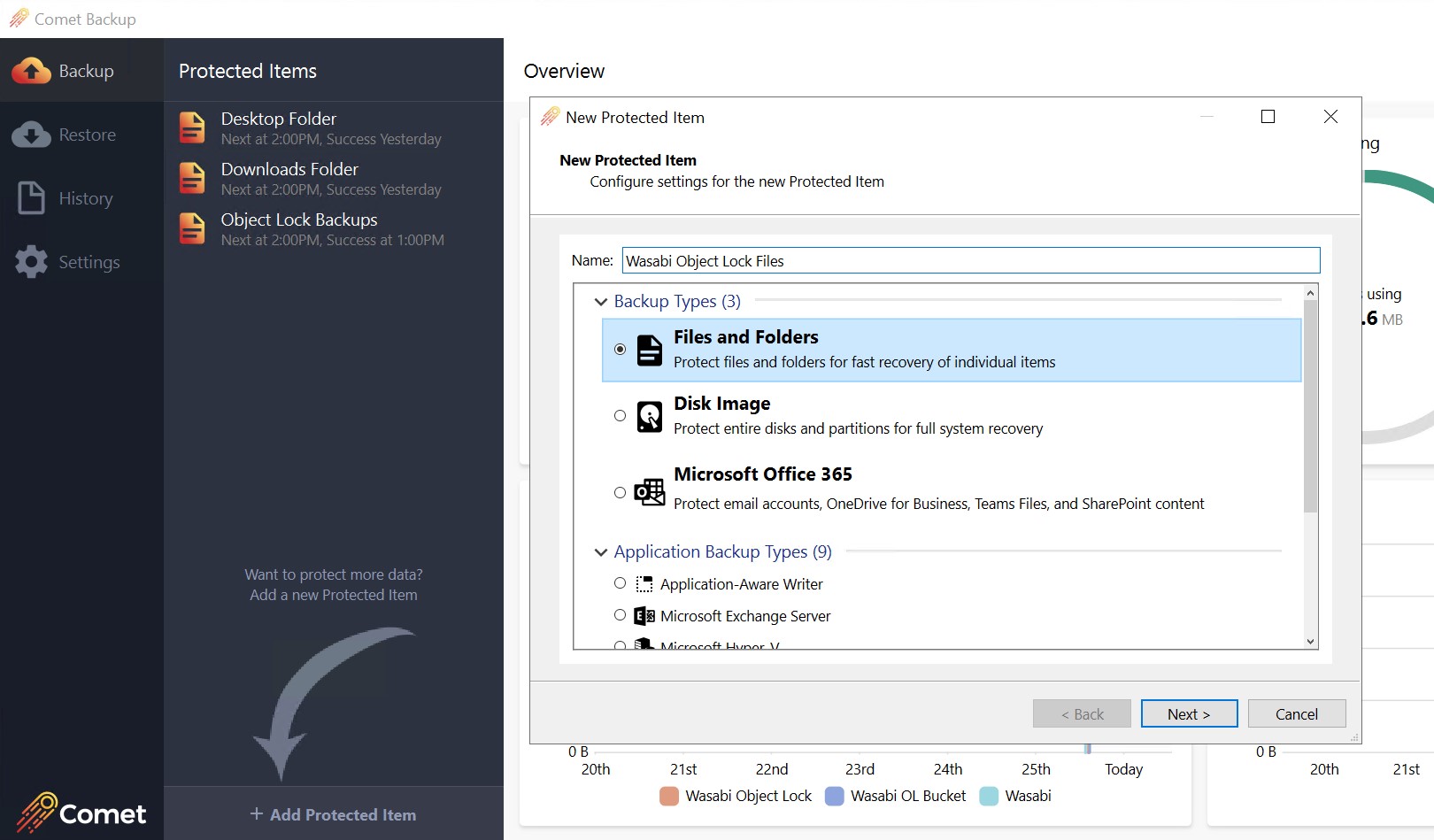Click the Microsoft Exchange Server icon
1434x840 pixels.
644,616
